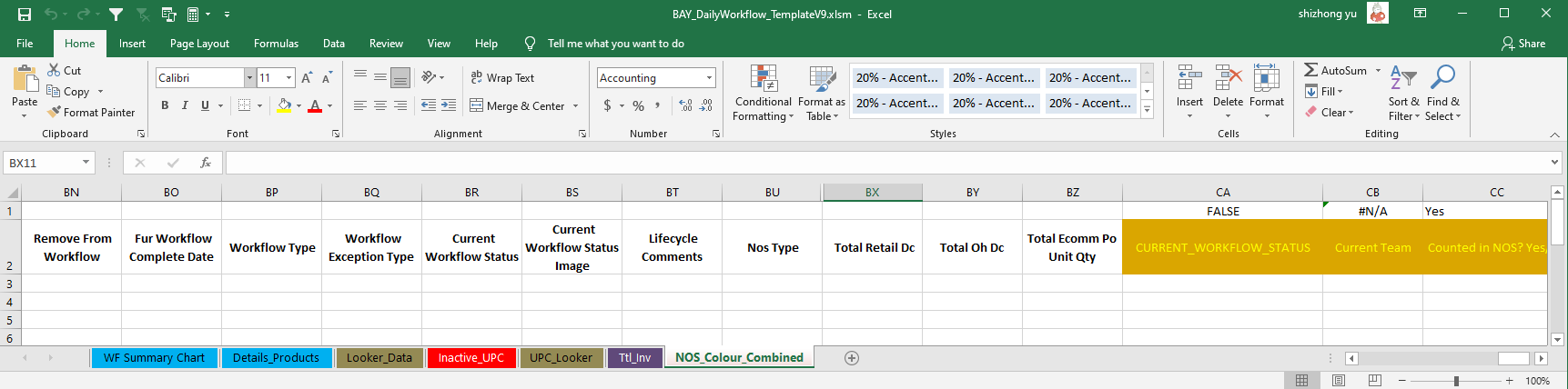Click the Decrease Indent icon

(429, 105)
